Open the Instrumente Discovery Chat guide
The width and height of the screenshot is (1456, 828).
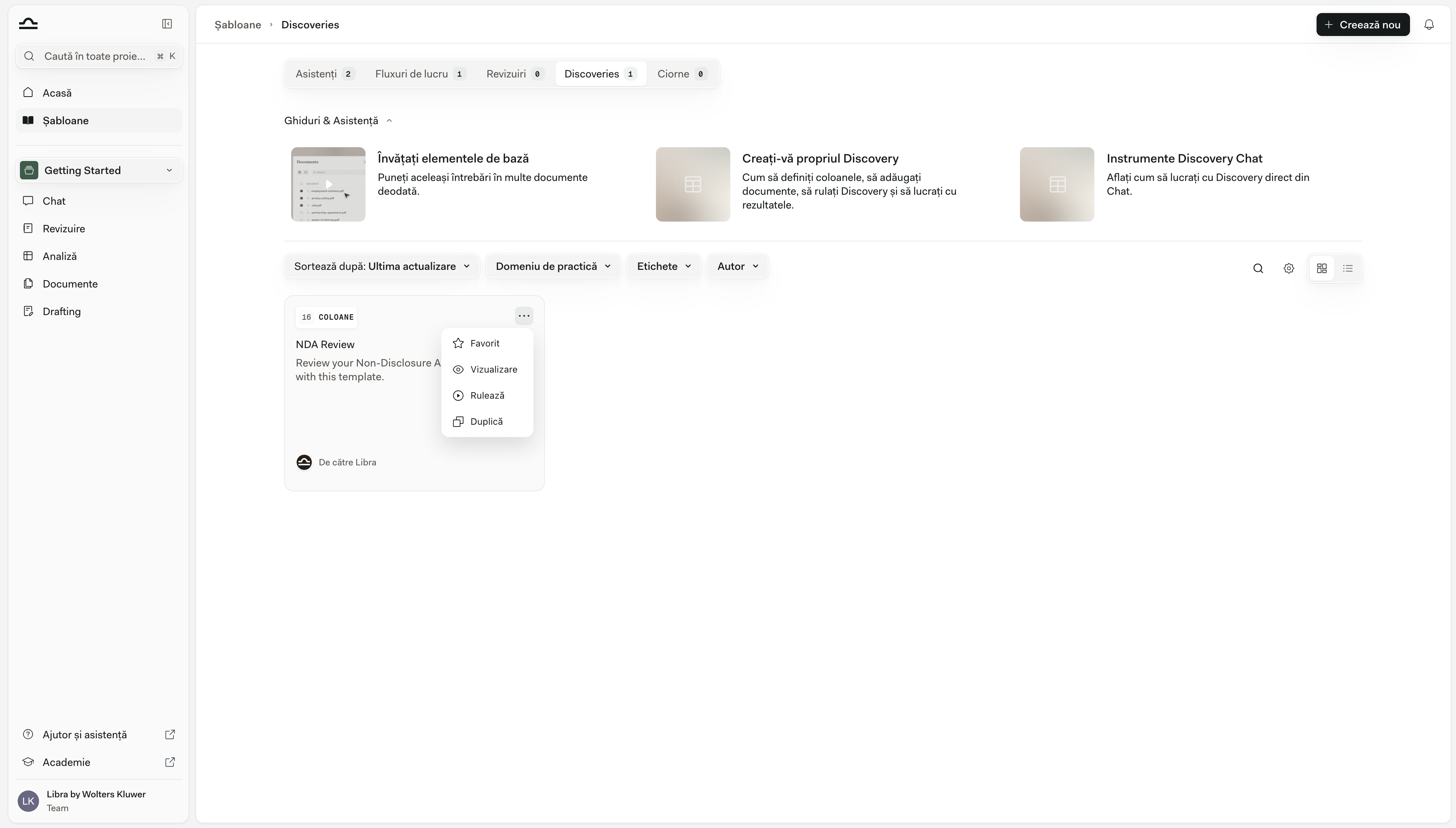click(x=1184, y=158)
